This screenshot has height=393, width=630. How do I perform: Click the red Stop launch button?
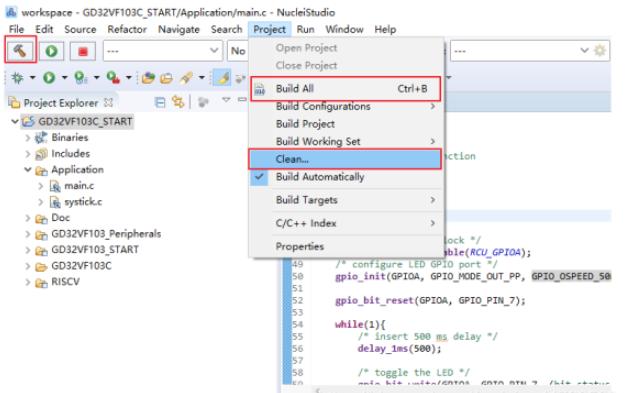point(83,51)
